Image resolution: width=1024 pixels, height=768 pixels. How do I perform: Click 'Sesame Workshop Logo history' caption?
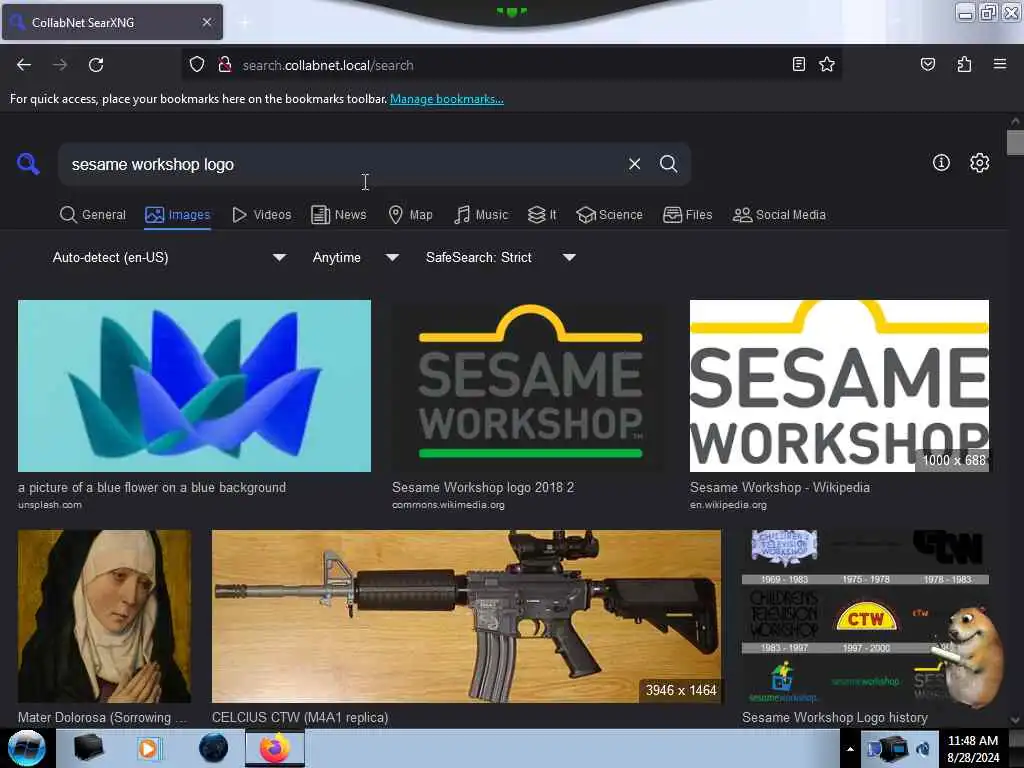point(835,717)
